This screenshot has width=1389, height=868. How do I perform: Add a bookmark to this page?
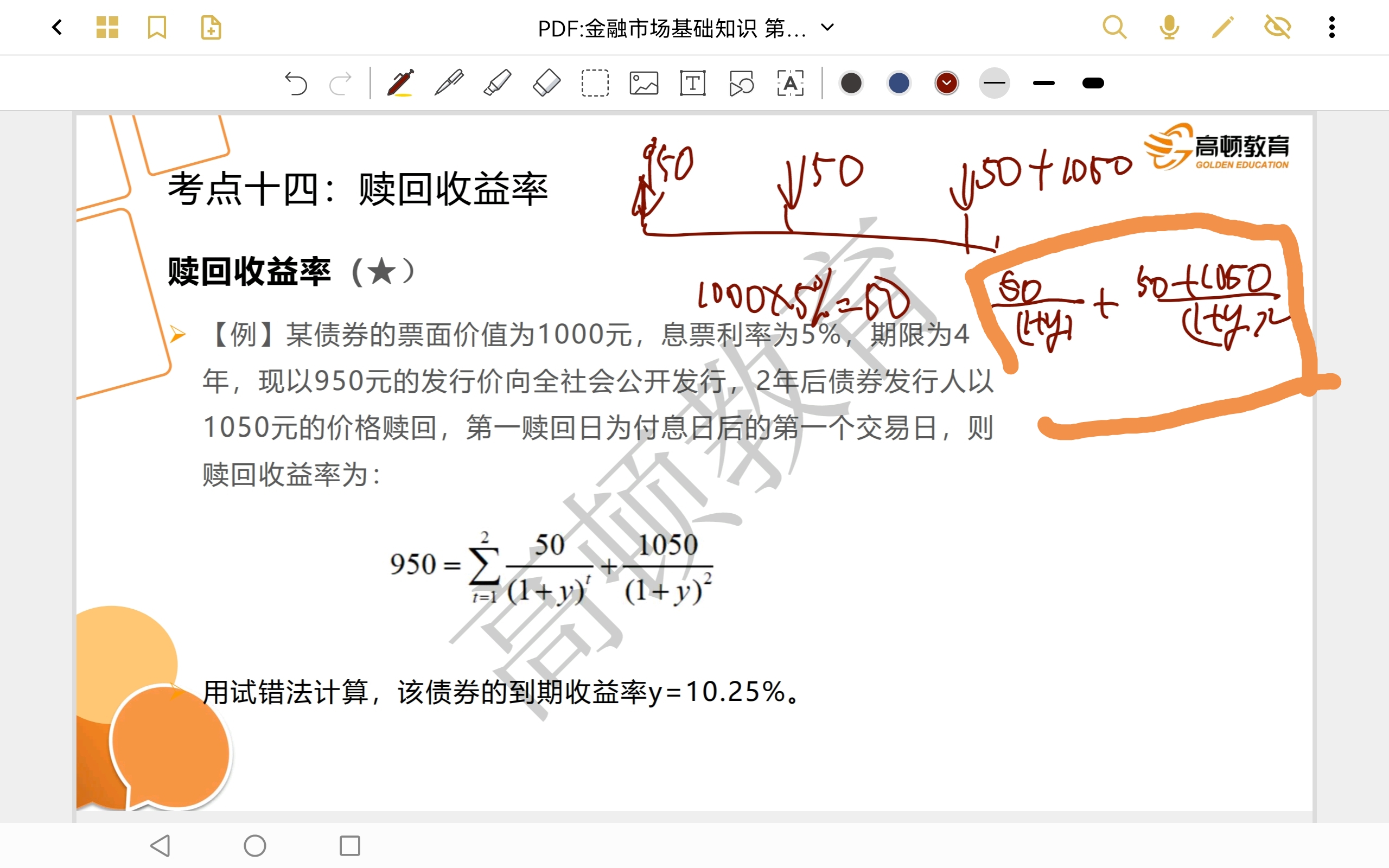point(157,27)
